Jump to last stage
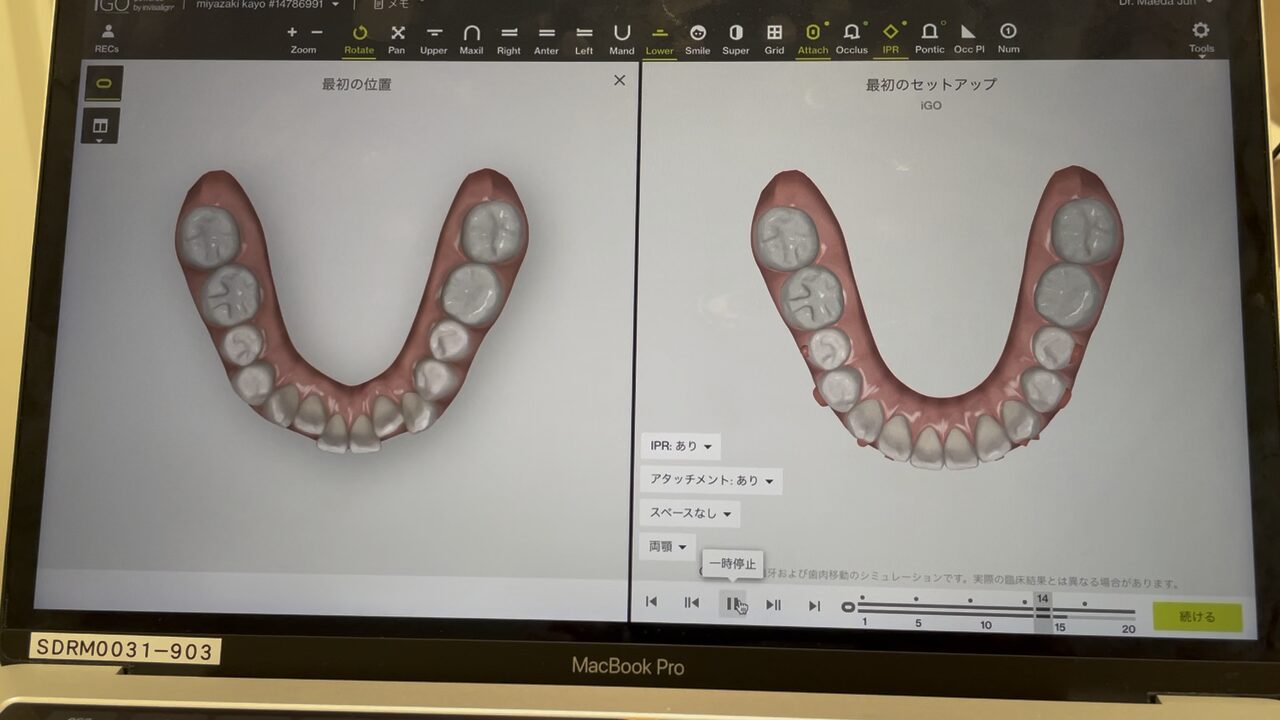This screenshot has height=720, width=1280. click(x=814, y=606)
